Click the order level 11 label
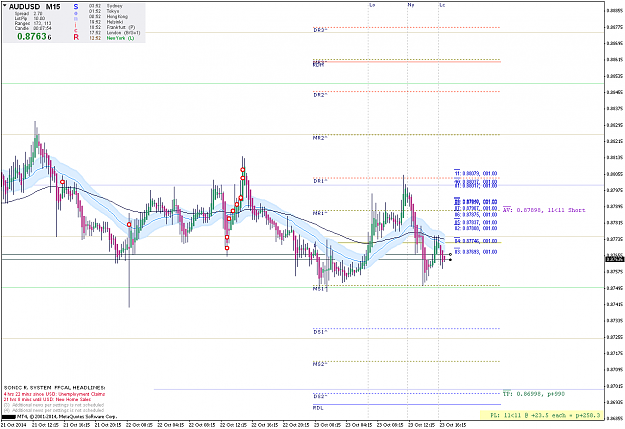 (476, 173)
